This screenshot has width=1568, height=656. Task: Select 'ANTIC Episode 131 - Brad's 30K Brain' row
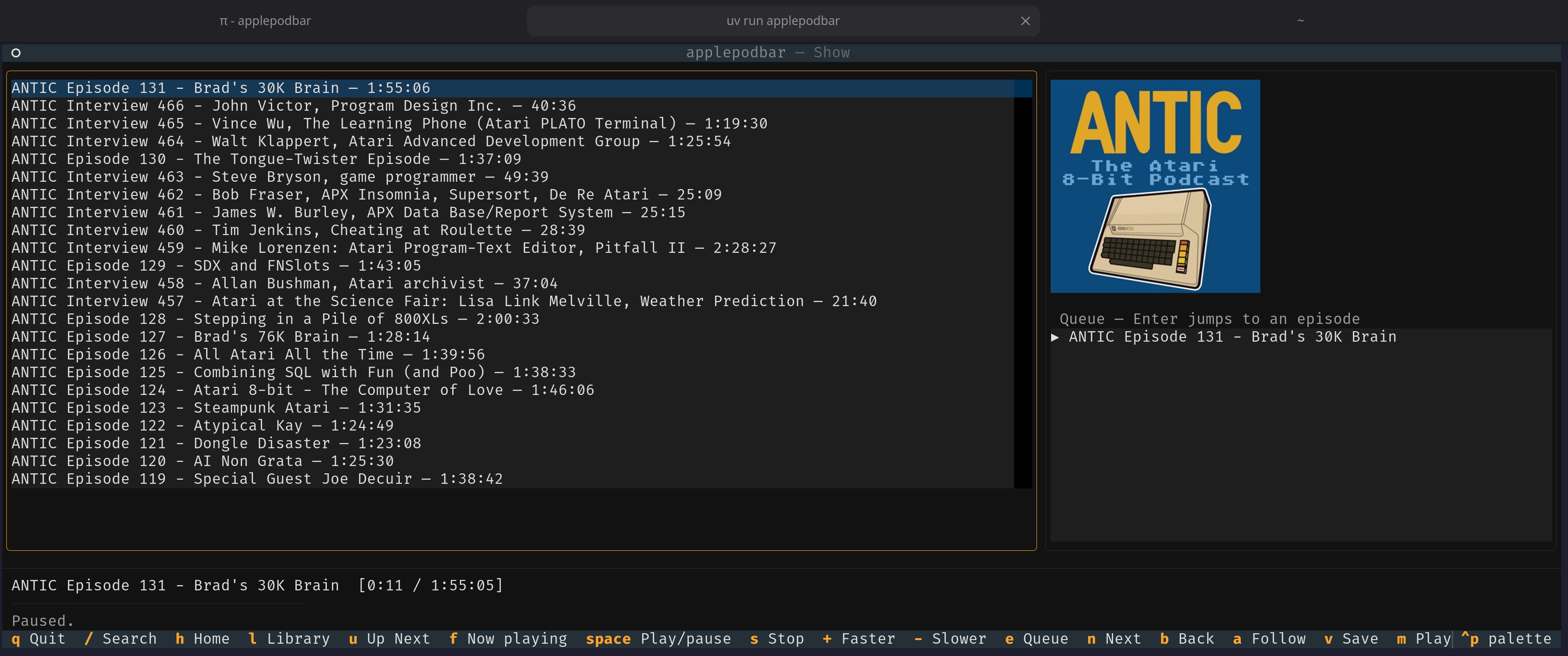pyautogui.click(x=512, y=88)
